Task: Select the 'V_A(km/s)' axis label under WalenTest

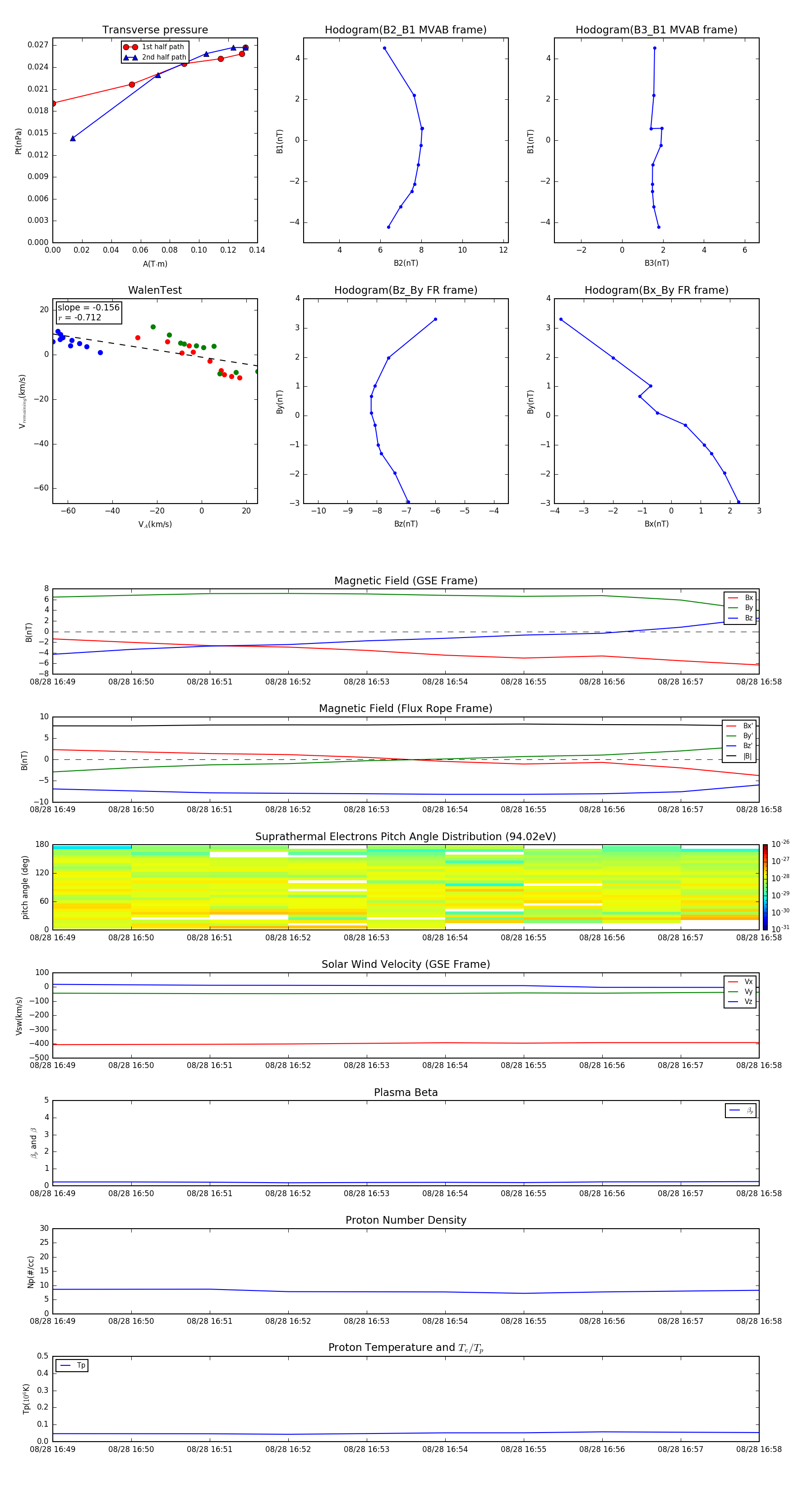Action: tap(155, 525)
